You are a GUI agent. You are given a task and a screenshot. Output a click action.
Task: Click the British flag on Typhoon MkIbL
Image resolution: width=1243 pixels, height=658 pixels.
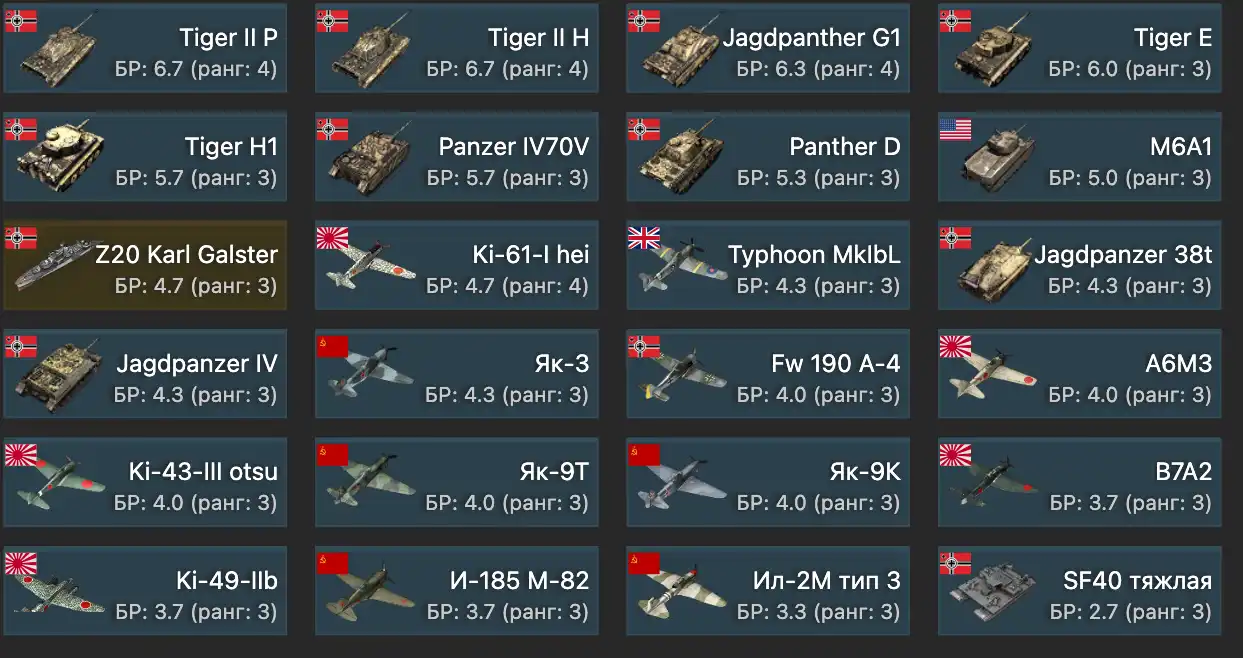(x=644, y=238)
